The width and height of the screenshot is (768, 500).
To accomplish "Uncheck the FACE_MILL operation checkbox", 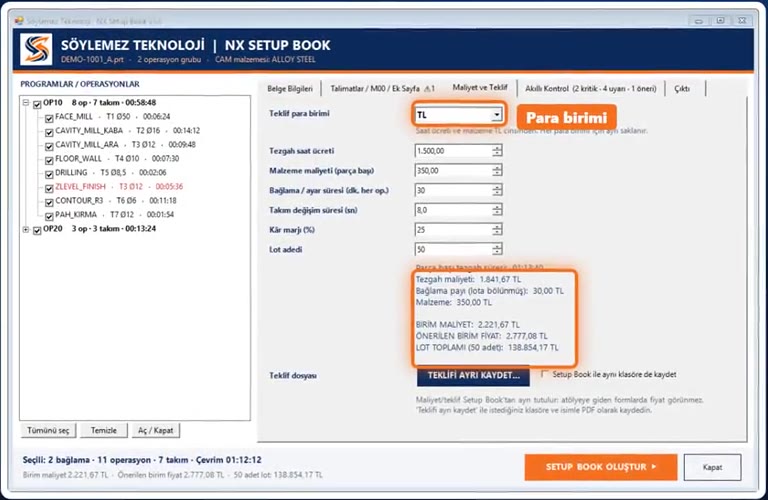I will (x=49, y=118).
